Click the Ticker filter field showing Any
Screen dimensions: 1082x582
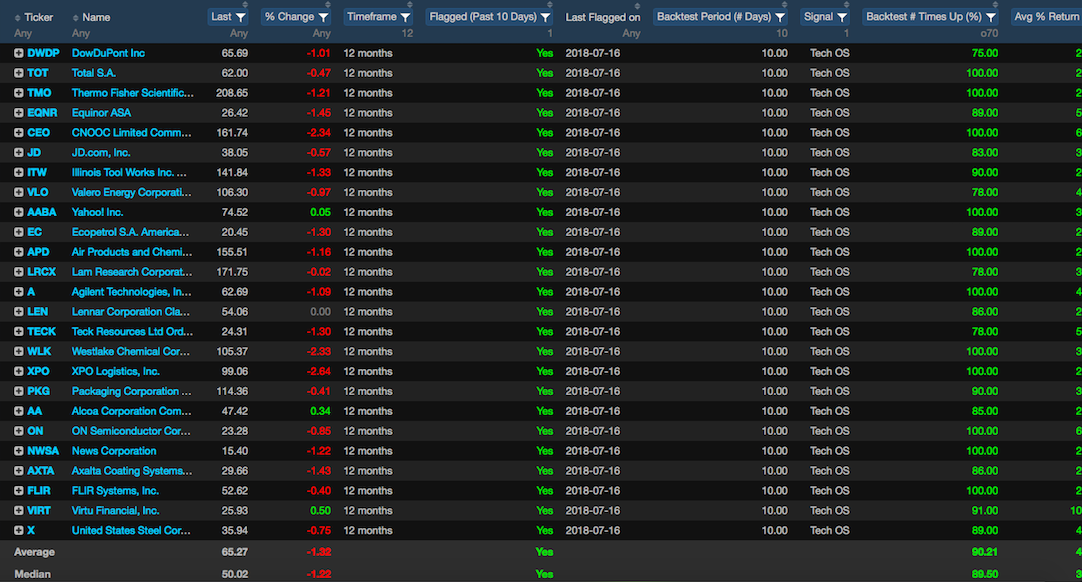click(x=23, y=33)
